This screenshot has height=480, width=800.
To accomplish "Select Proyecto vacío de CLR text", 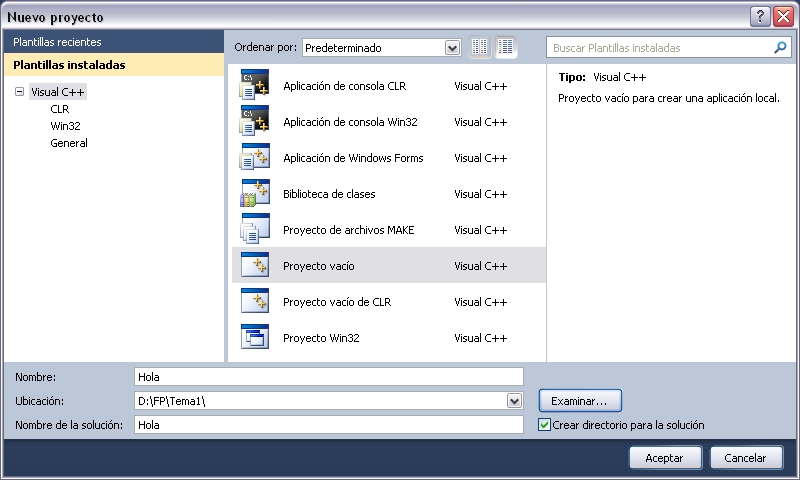I will click(337, 302).
